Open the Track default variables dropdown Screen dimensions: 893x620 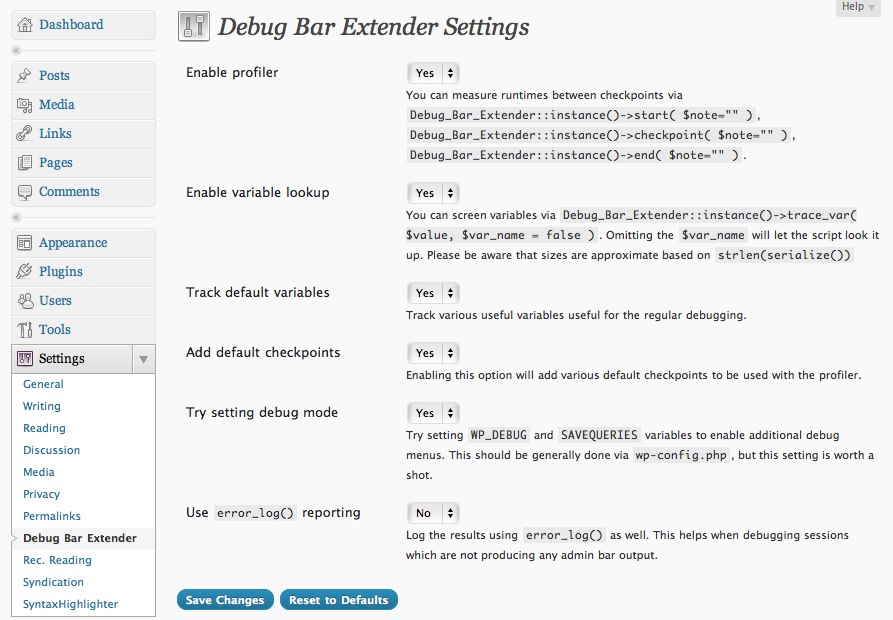433,293
